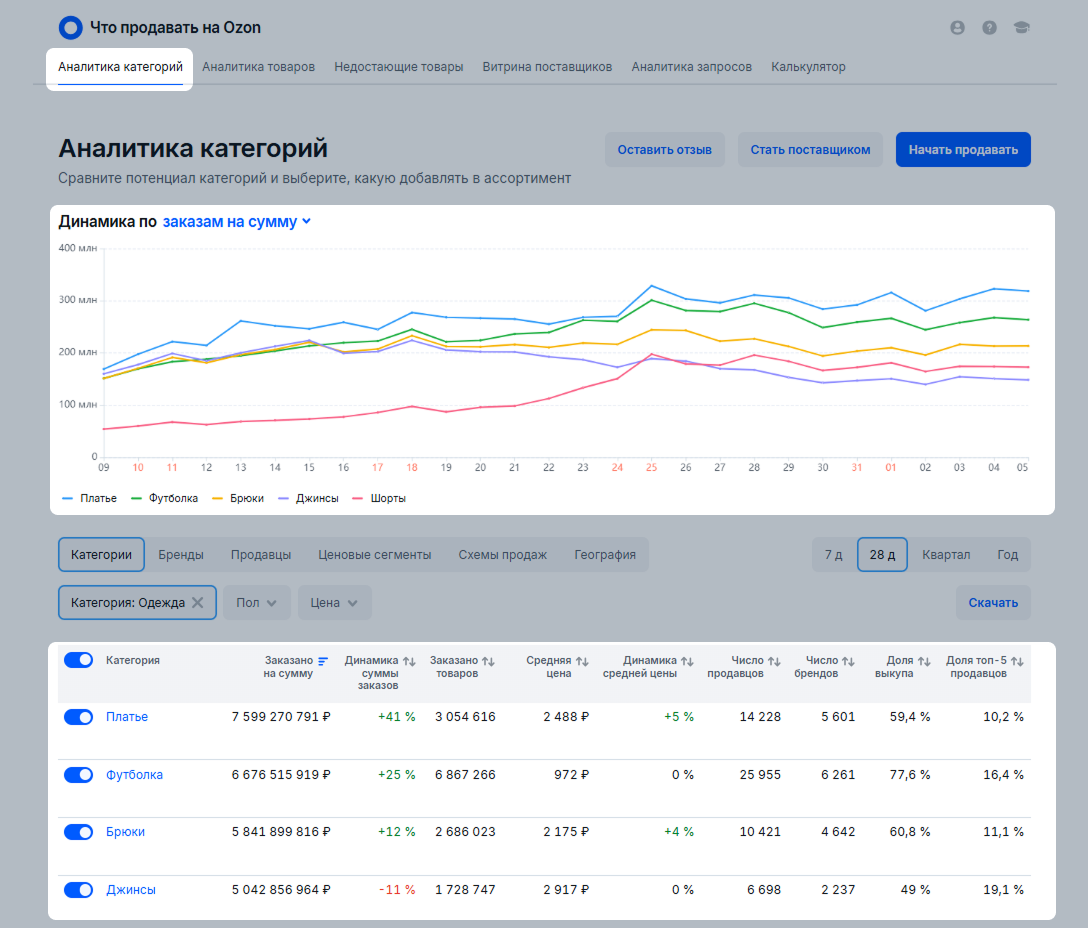Click the 'Категория: Одежда' filter chip
The image size is (1088, 928).
[137, 602]
